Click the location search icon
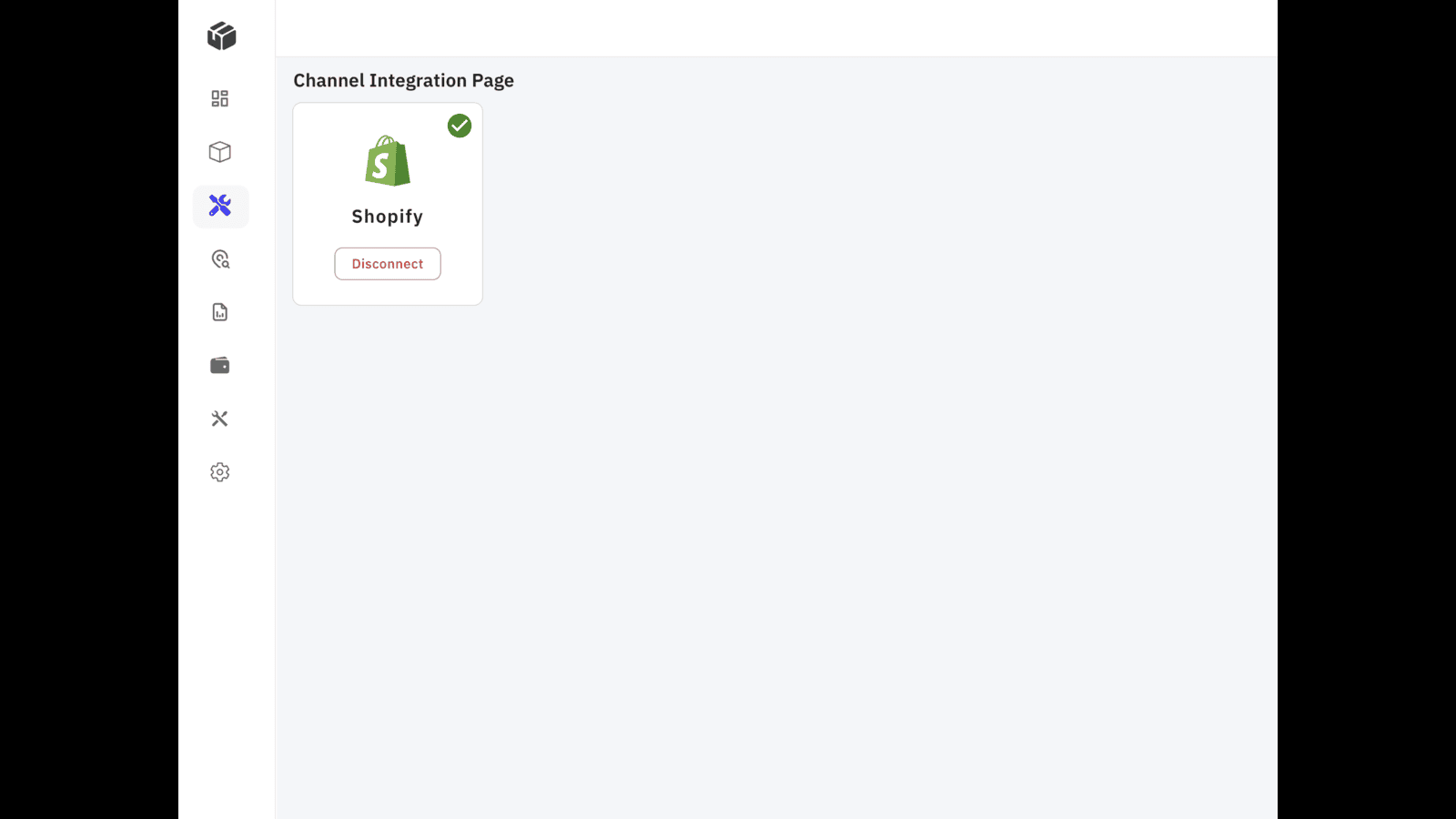 pos(219,259)
